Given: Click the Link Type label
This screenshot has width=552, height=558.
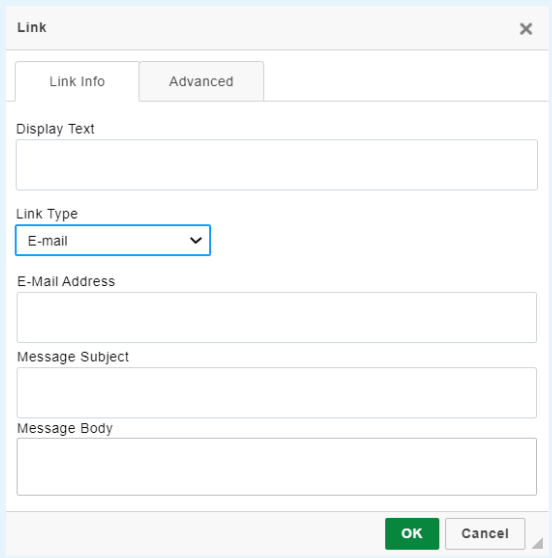Looking at the screenshot, I should click(x=47, y=214).
